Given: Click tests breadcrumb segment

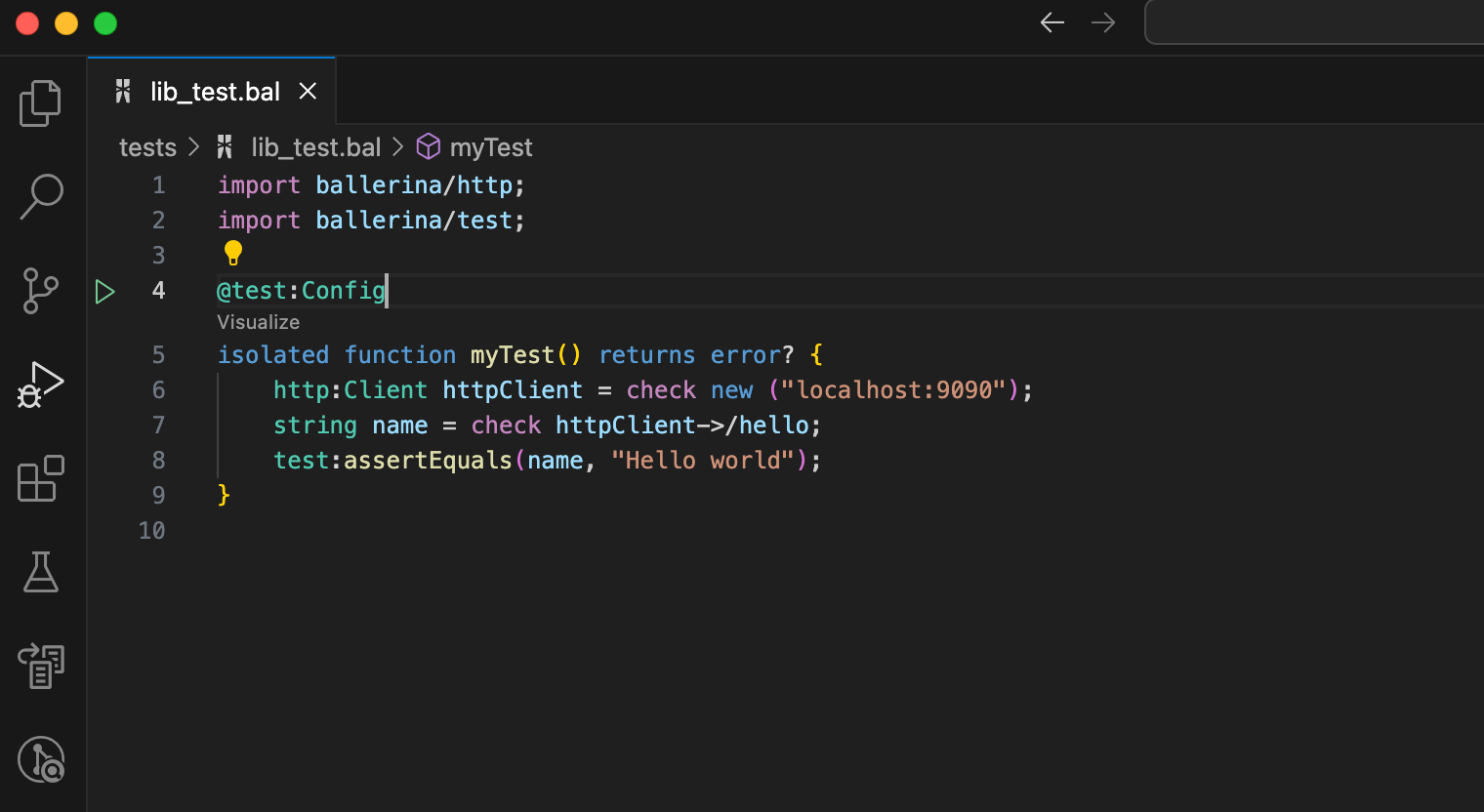Looking at the screenshot, I should point(147,147).
